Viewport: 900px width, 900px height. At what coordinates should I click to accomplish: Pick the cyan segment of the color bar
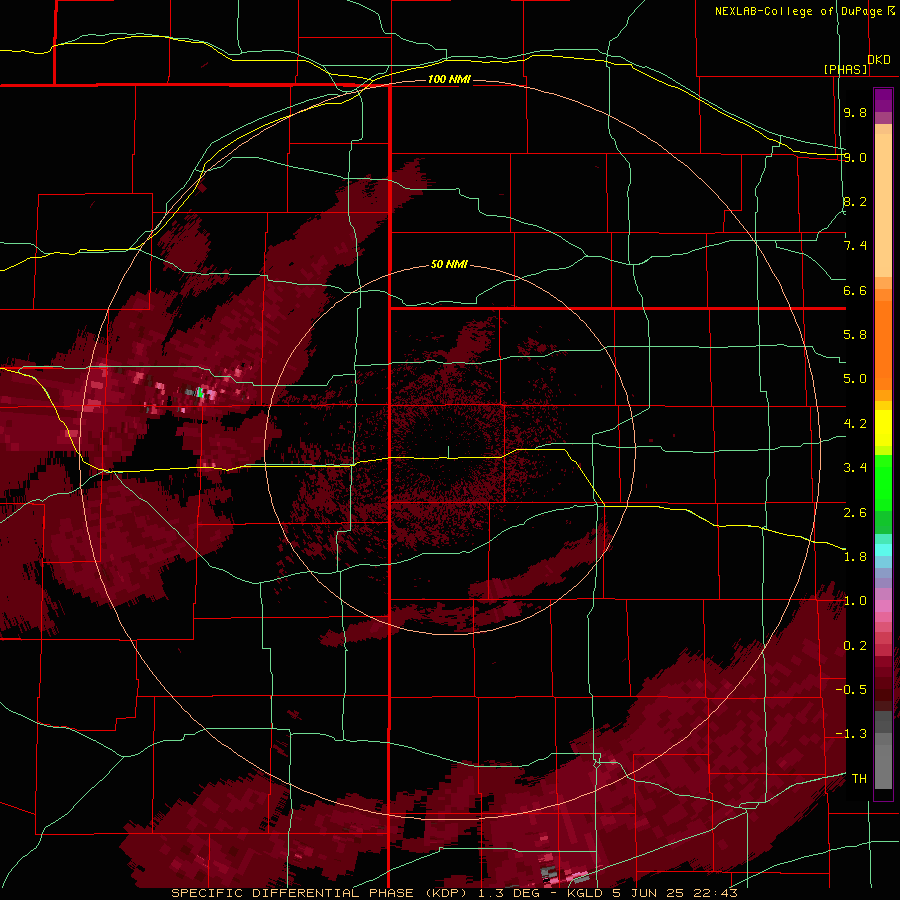(x=883, y=550)
